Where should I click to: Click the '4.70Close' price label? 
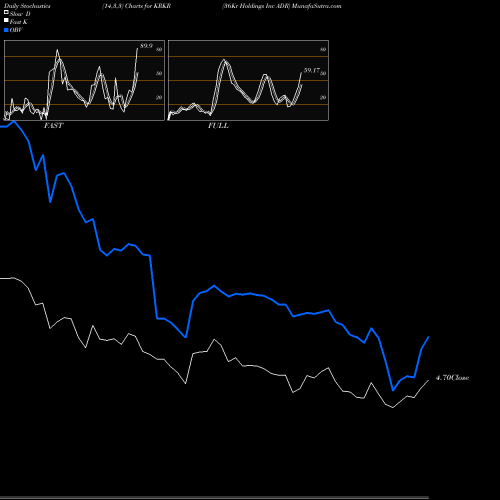452,378
